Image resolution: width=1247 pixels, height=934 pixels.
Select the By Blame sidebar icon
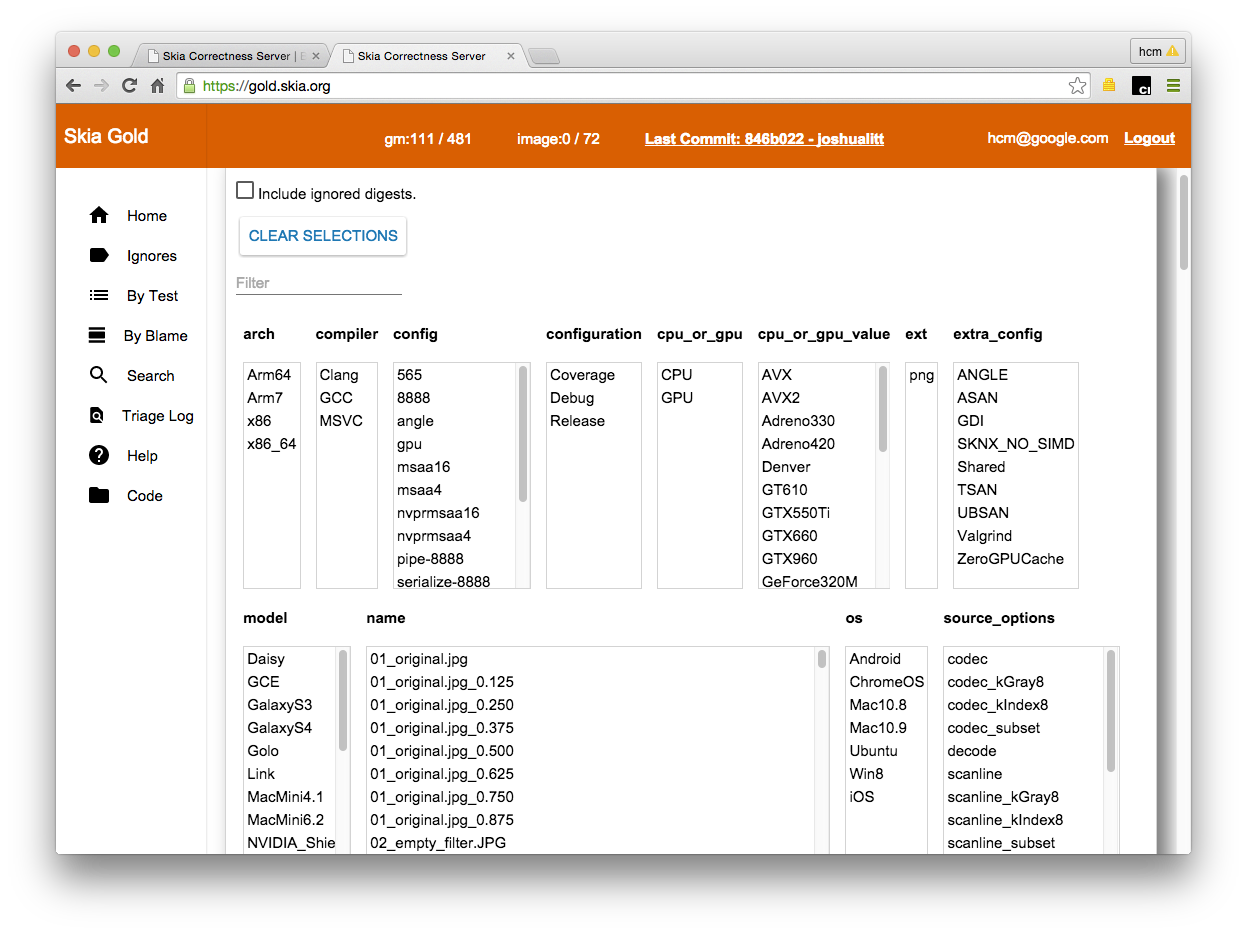point(98,335)
